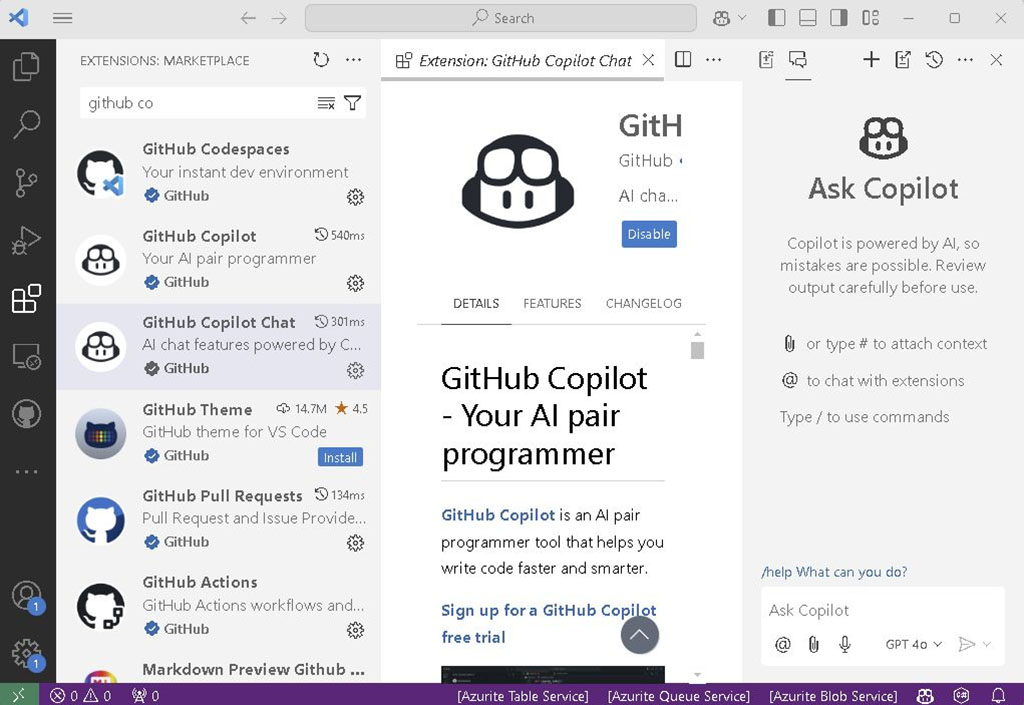Open the Customize Layout control
The image size is (1024, 705).
tap(871, 18)
